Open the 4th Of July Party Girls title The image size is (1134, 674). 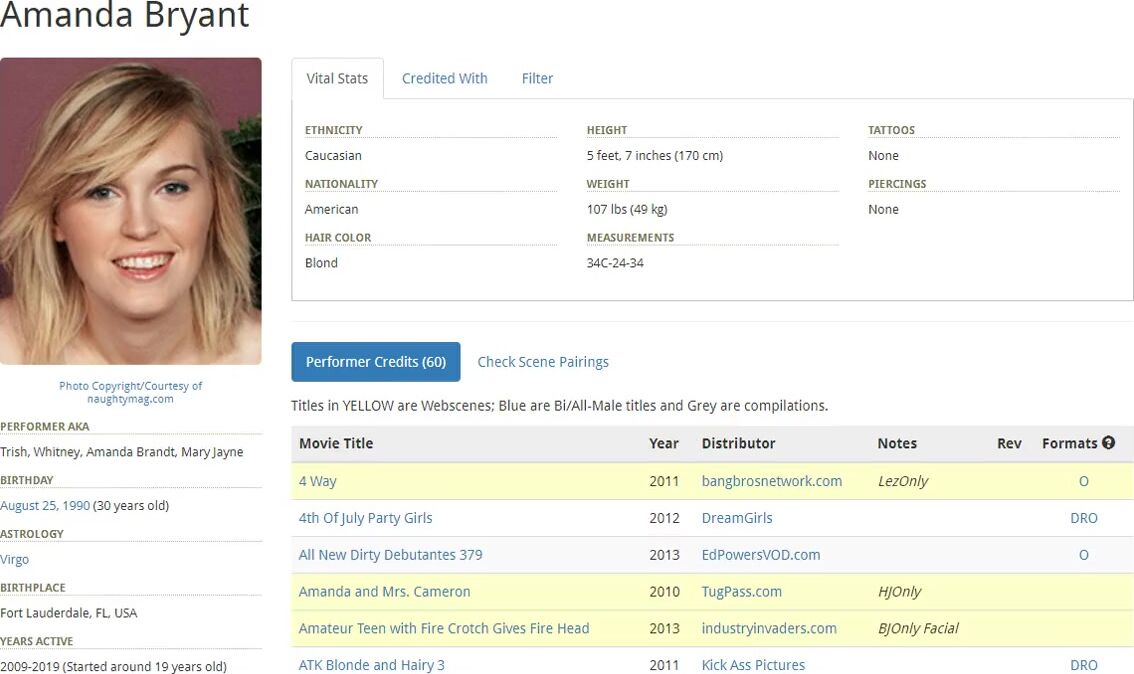point(365,518)
